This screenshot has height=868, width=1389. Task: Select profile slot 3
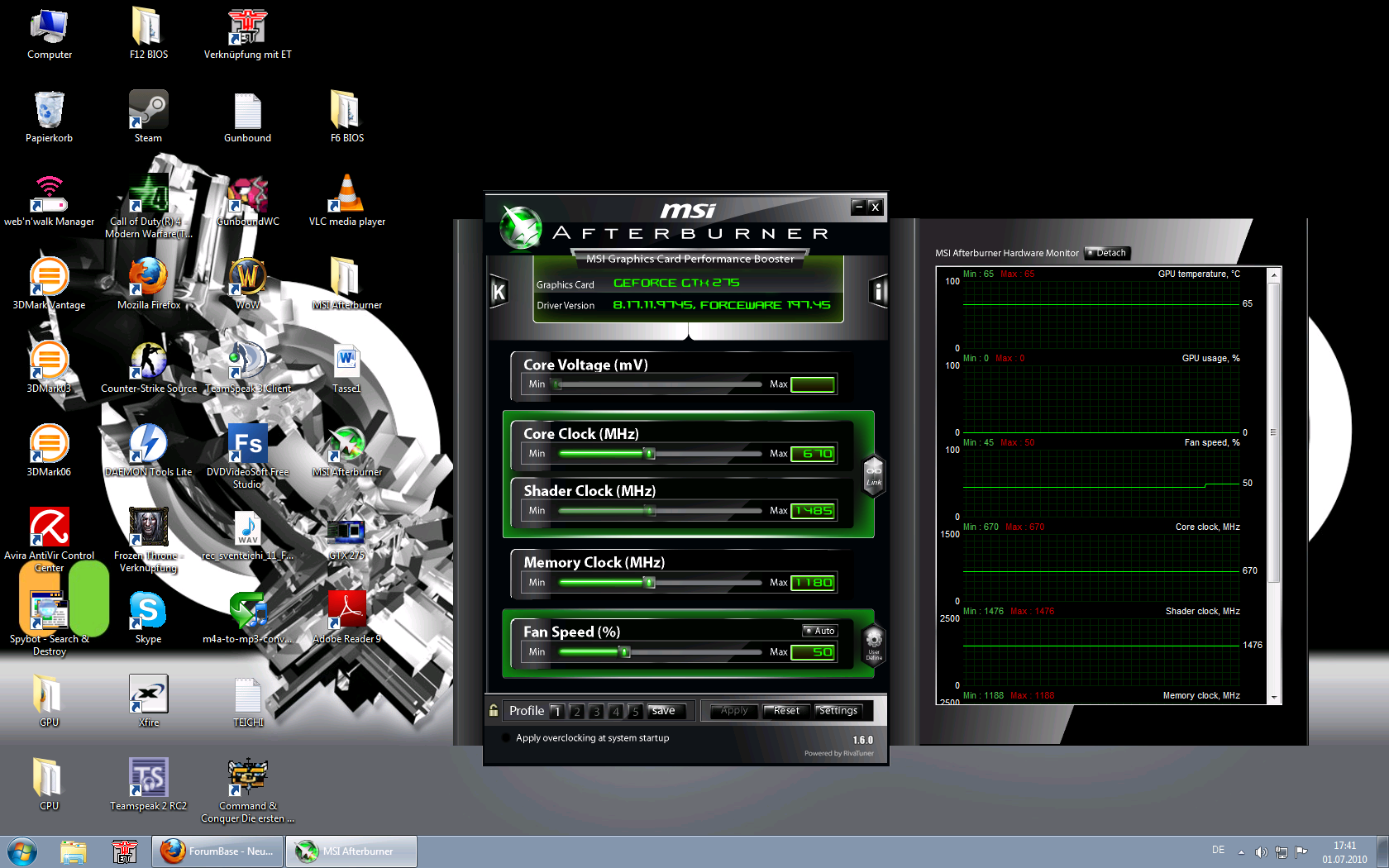596,711
